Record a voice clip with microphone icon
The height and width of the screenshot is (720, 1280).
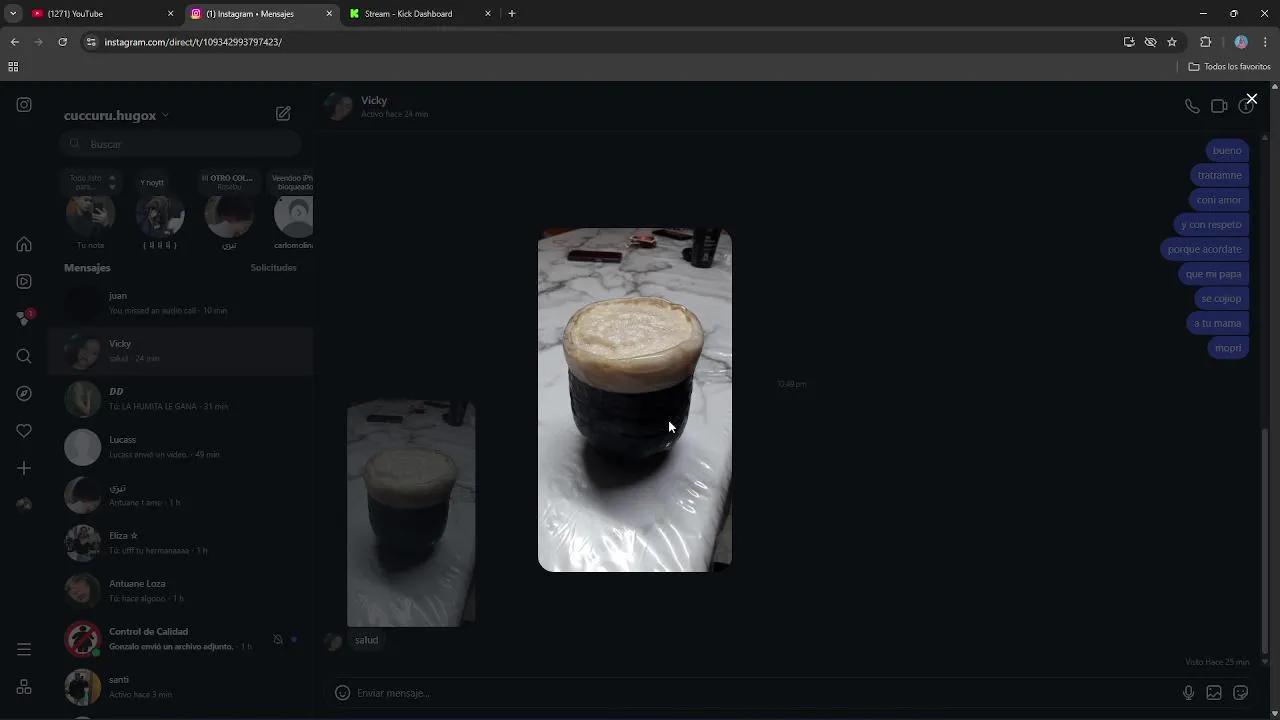pyautogui.click(x=1188, y=693)
